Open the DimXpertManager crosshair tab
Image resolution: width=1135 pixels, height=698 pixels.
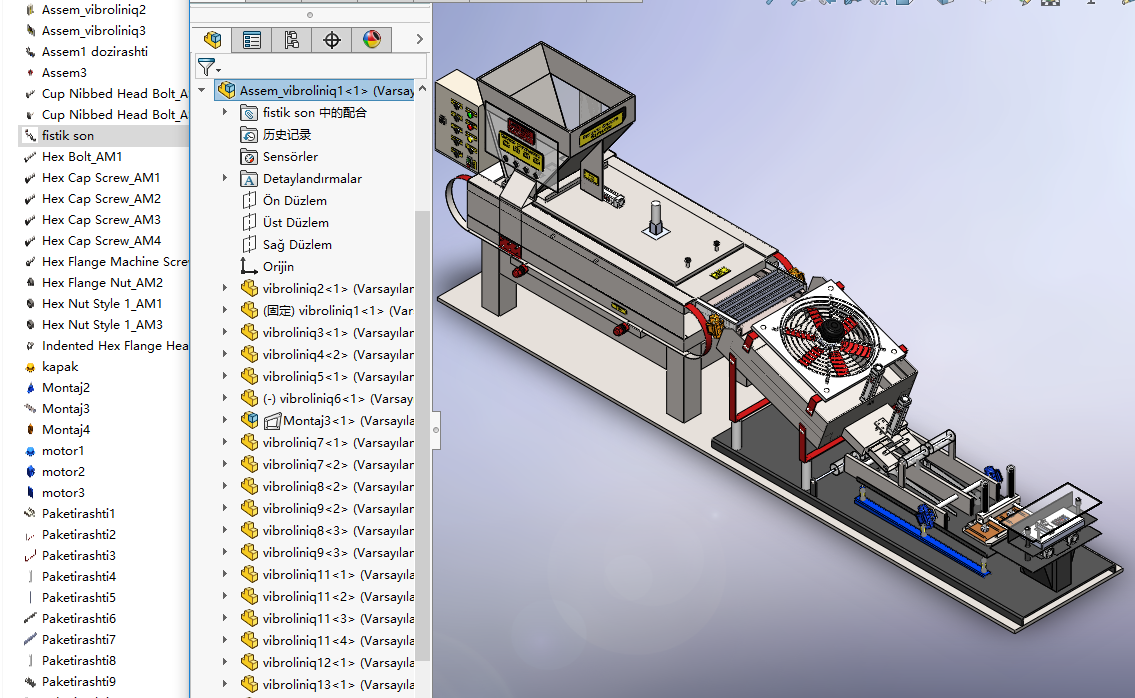(x=332, y=40)
